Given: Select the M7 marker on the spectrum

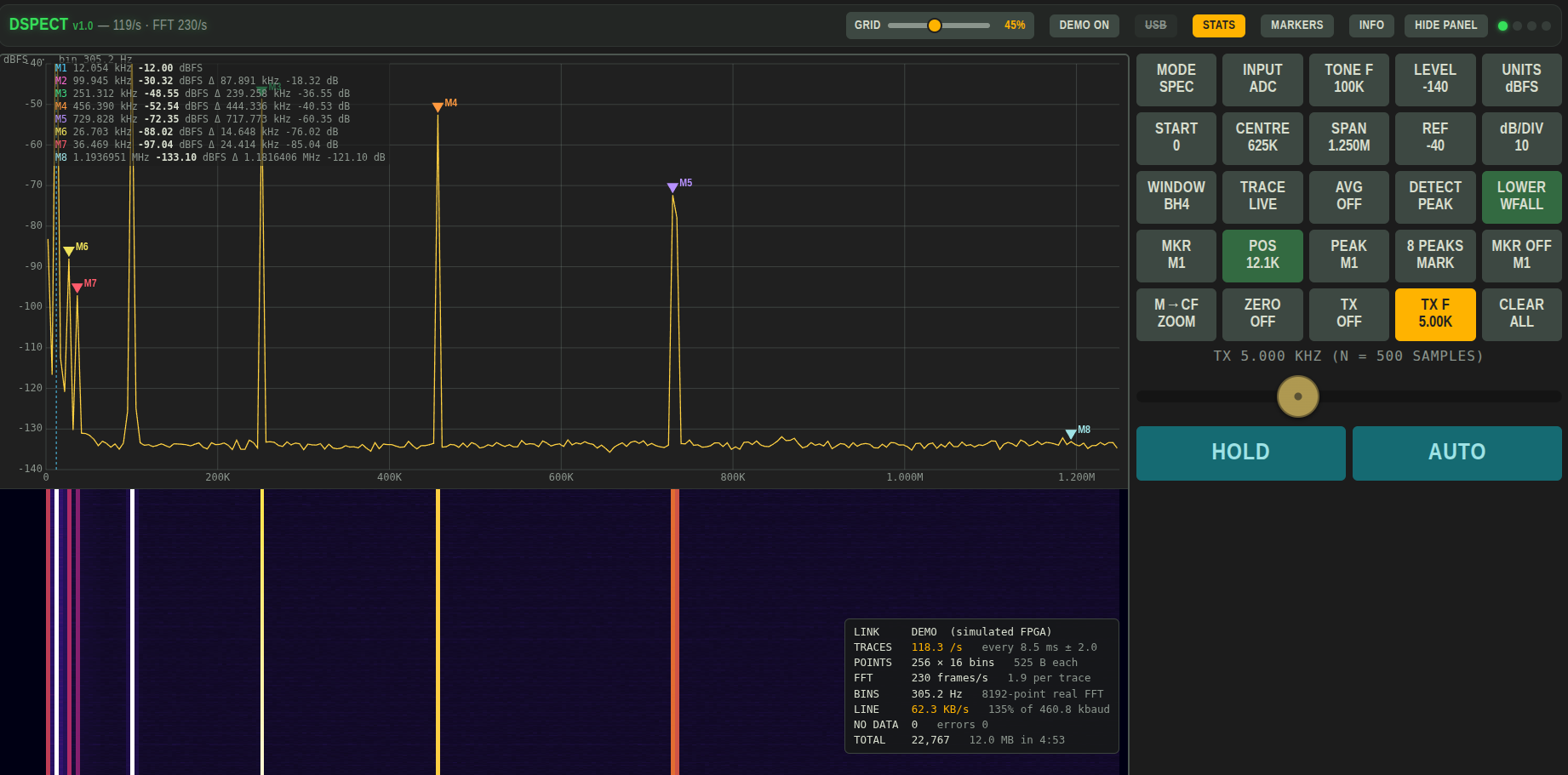Looking at the screenshot, I should (x=77, y=288).
